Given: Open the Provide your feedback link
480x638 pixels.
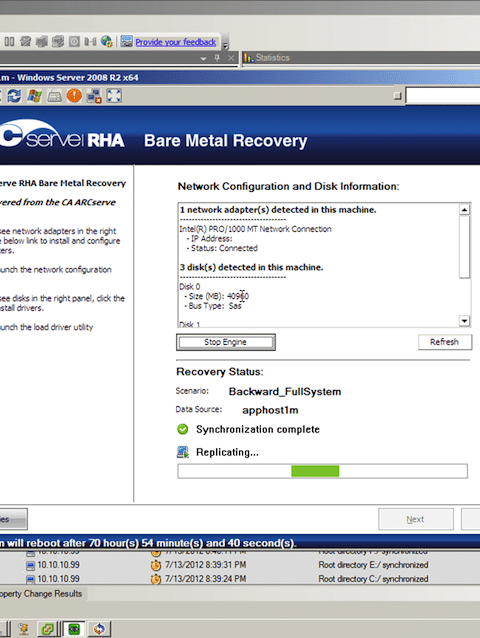Looking at the screenshot, I should coord(175,42).
